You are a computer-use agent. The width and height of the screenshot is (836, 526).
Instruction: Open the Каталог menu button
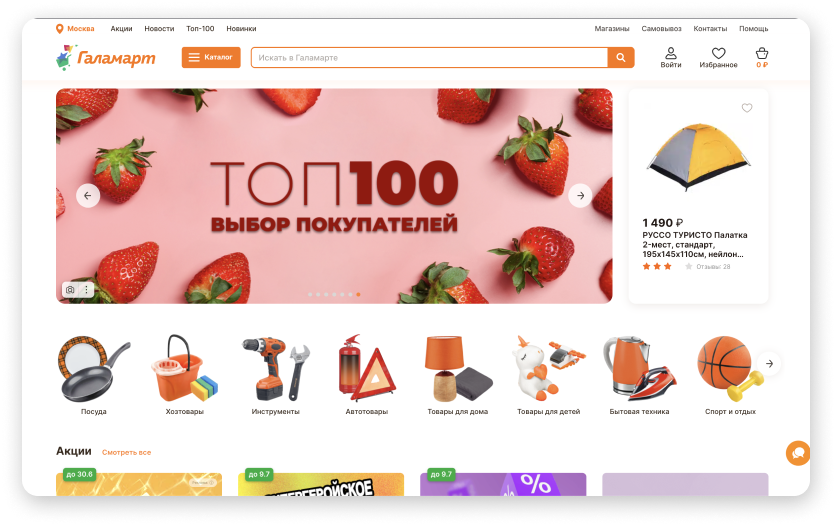pyautogui.click(x=211, y=58)
